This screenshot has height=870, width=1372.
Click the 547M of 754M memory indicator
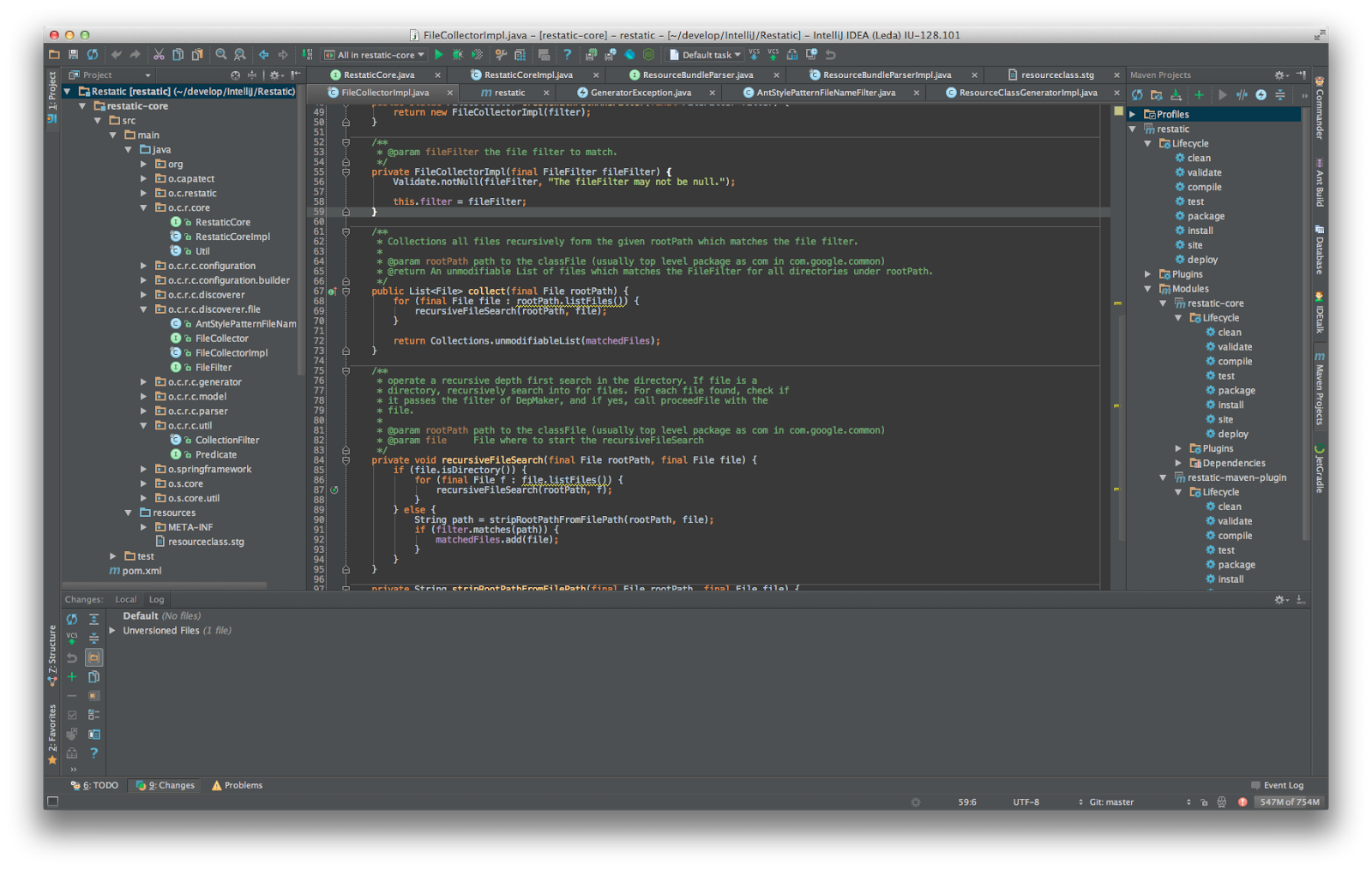[x=1290, y=801]
